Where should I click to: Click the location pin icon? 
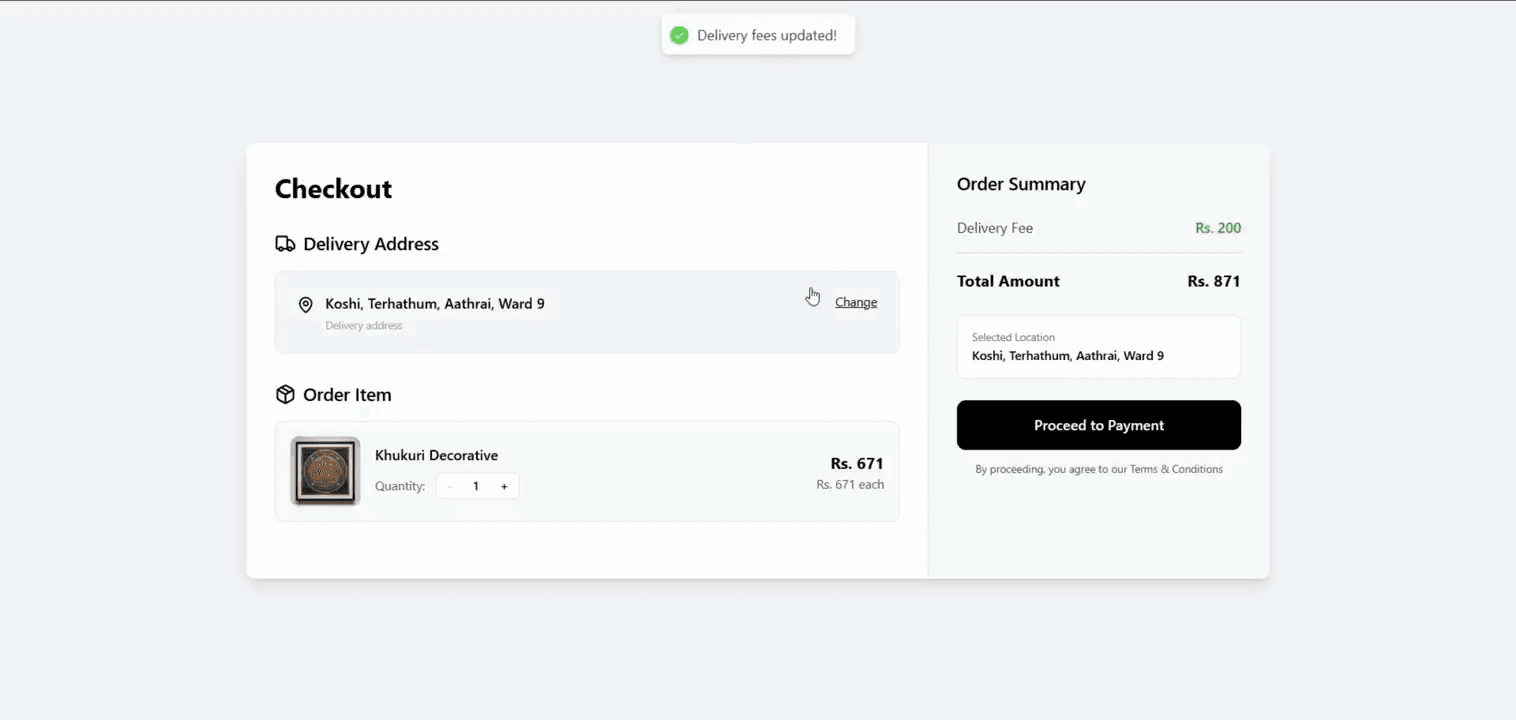[306, 305]
